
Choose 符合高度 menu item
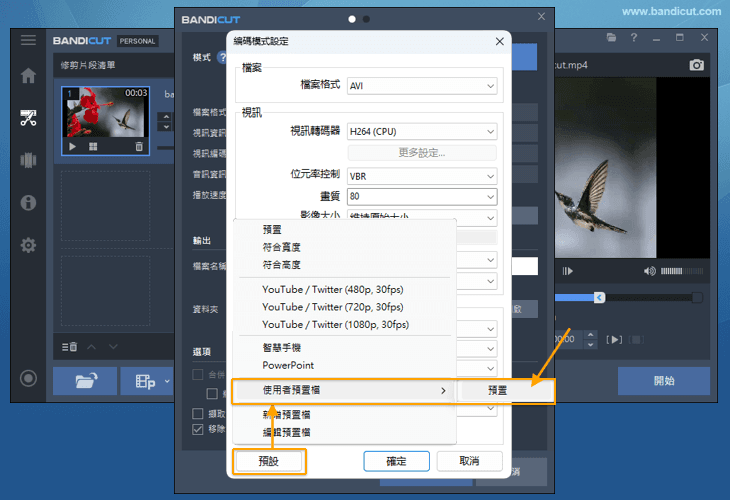point(281,265)
